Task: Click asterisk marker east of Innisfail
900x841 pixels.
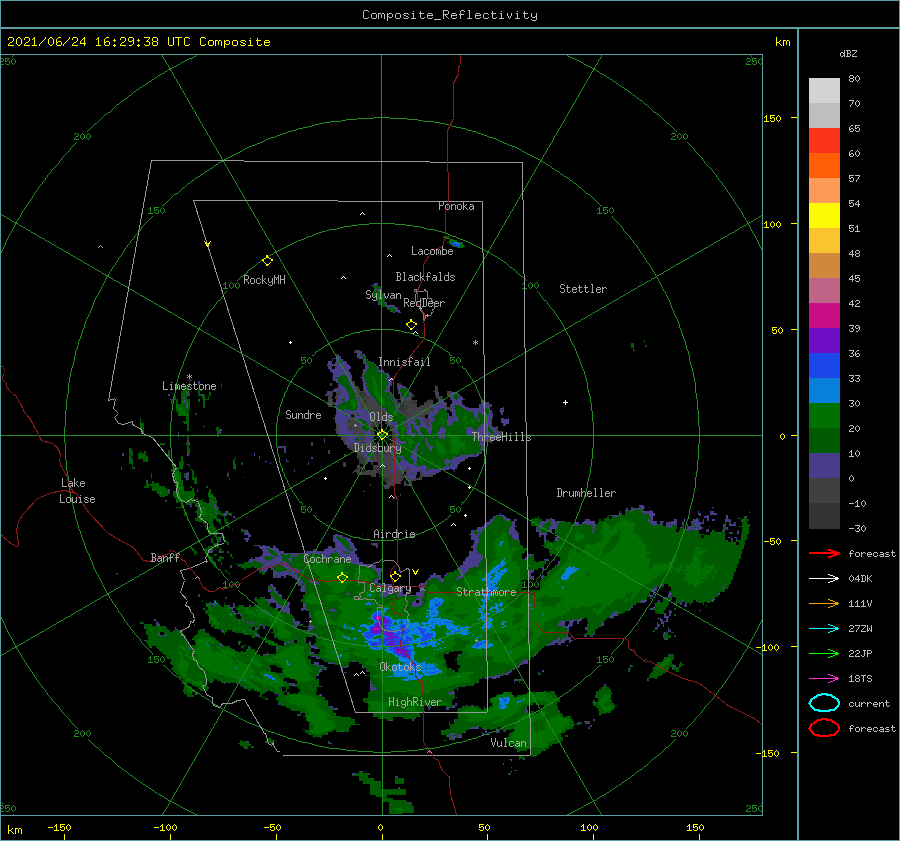Action: tap(475, 343)
